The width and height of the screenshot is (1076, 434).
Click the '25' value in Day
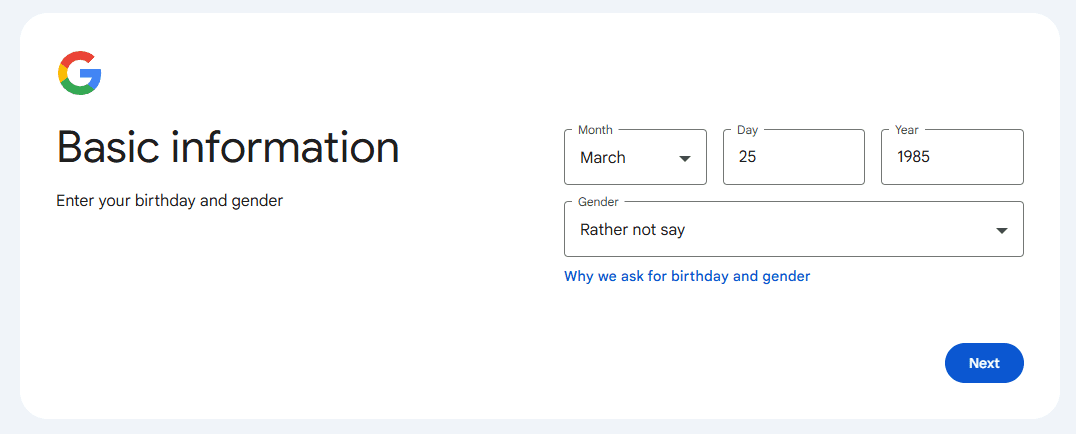(x=747, y=157)
